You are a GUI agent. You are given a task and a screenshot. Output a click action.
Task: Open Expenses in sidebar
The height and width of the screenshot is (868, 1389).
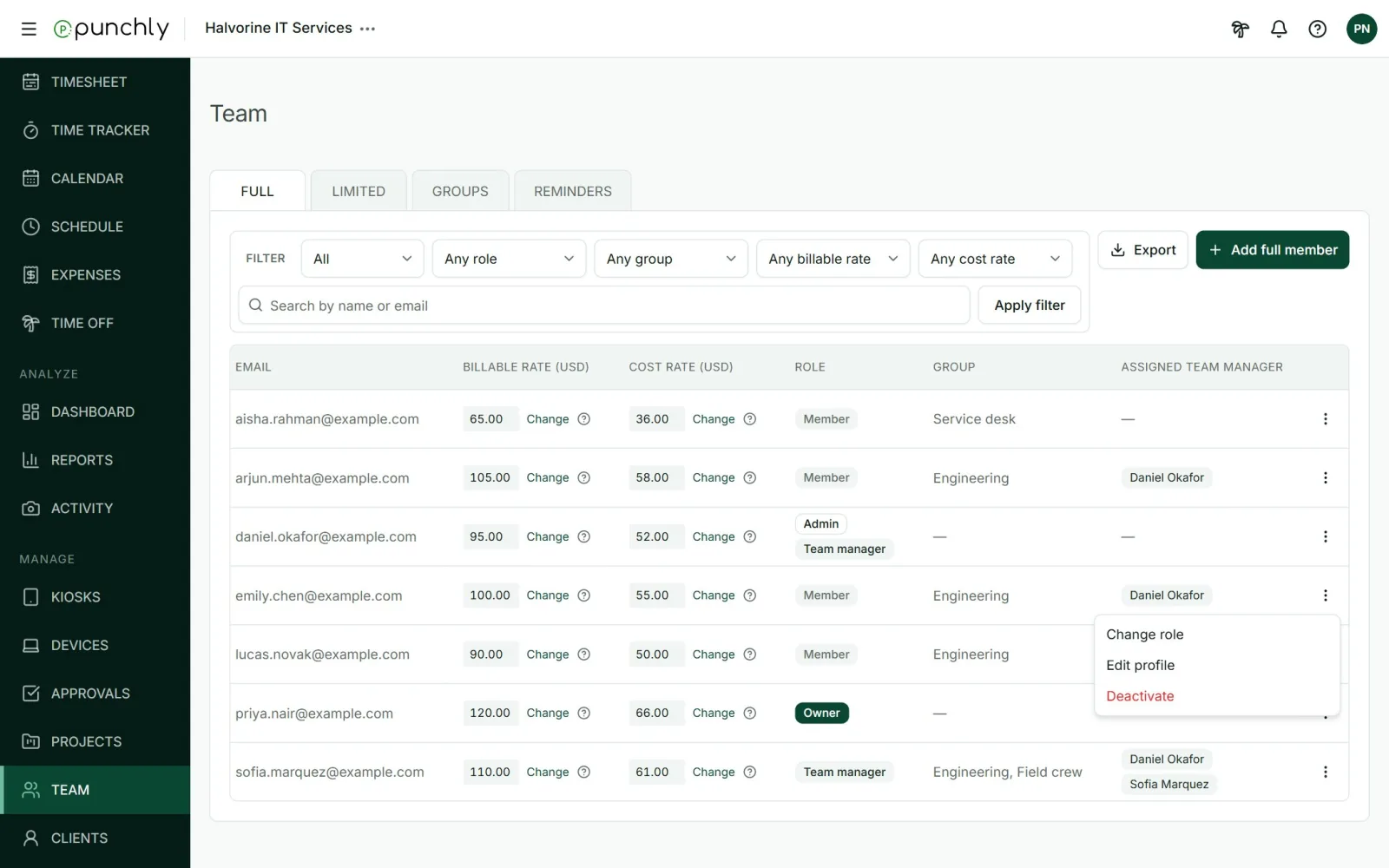point(95,274)
